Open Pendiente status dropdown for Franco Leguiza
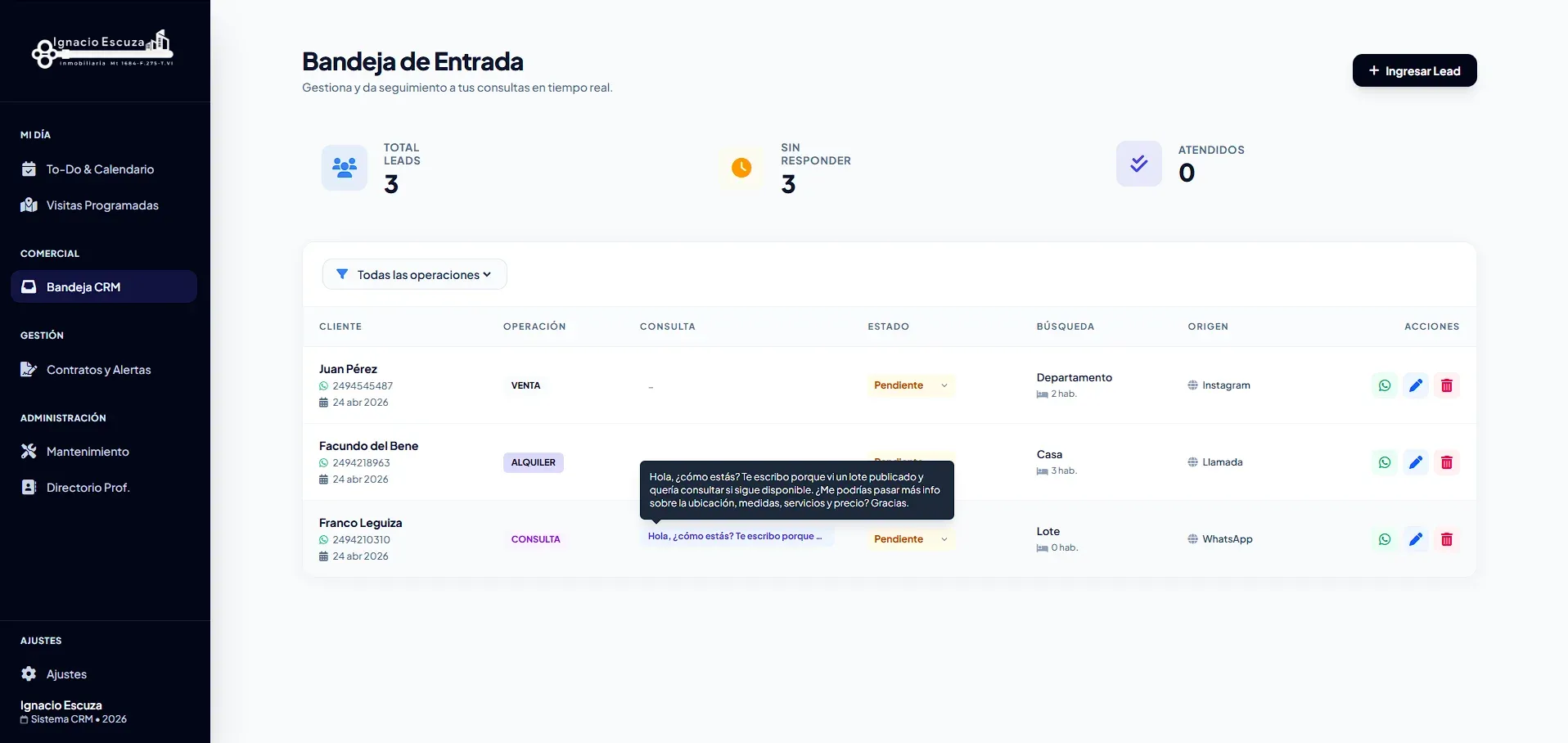The width and height of the screenshot is (1568, 743). [911, 539]
